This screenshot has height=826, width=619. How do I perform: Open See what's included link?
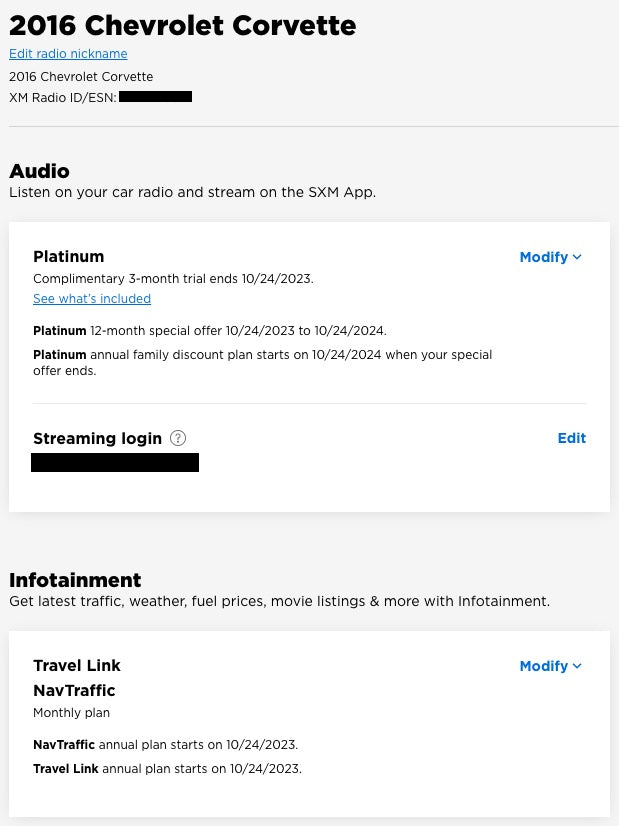pyautogui.click(x=92, y=299)
